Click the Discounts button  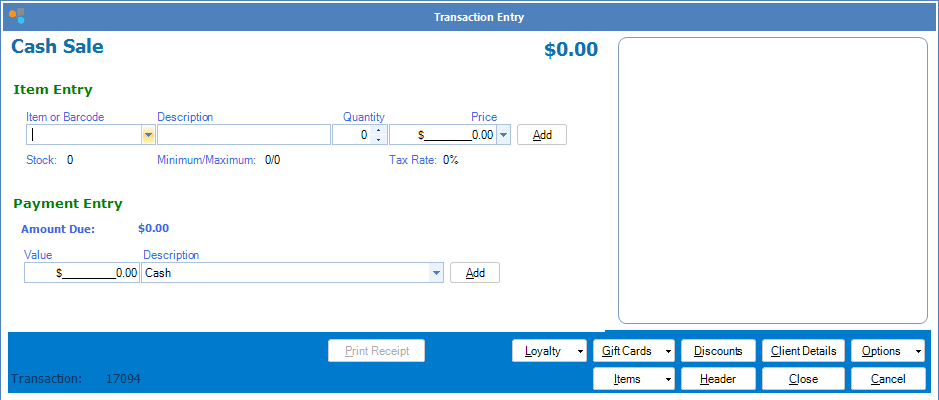[718, 351]
